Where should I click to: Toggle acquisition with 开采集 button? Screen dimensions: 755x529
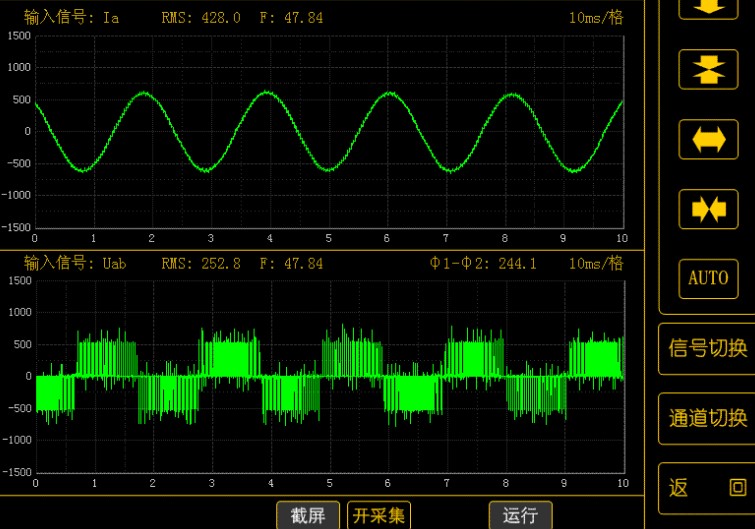379,515
